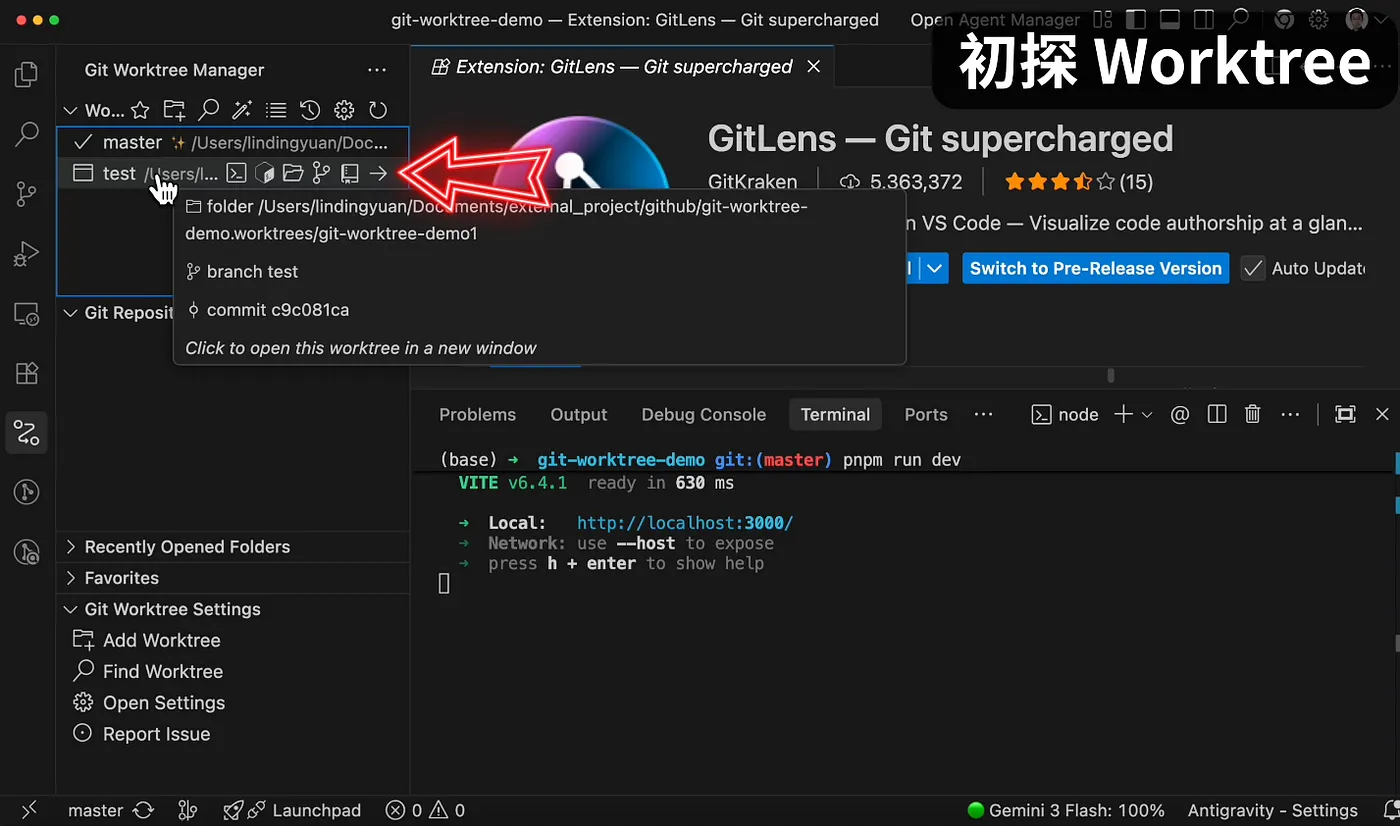
Task: Collapse the Worktrees section
Action: (71, 110)
